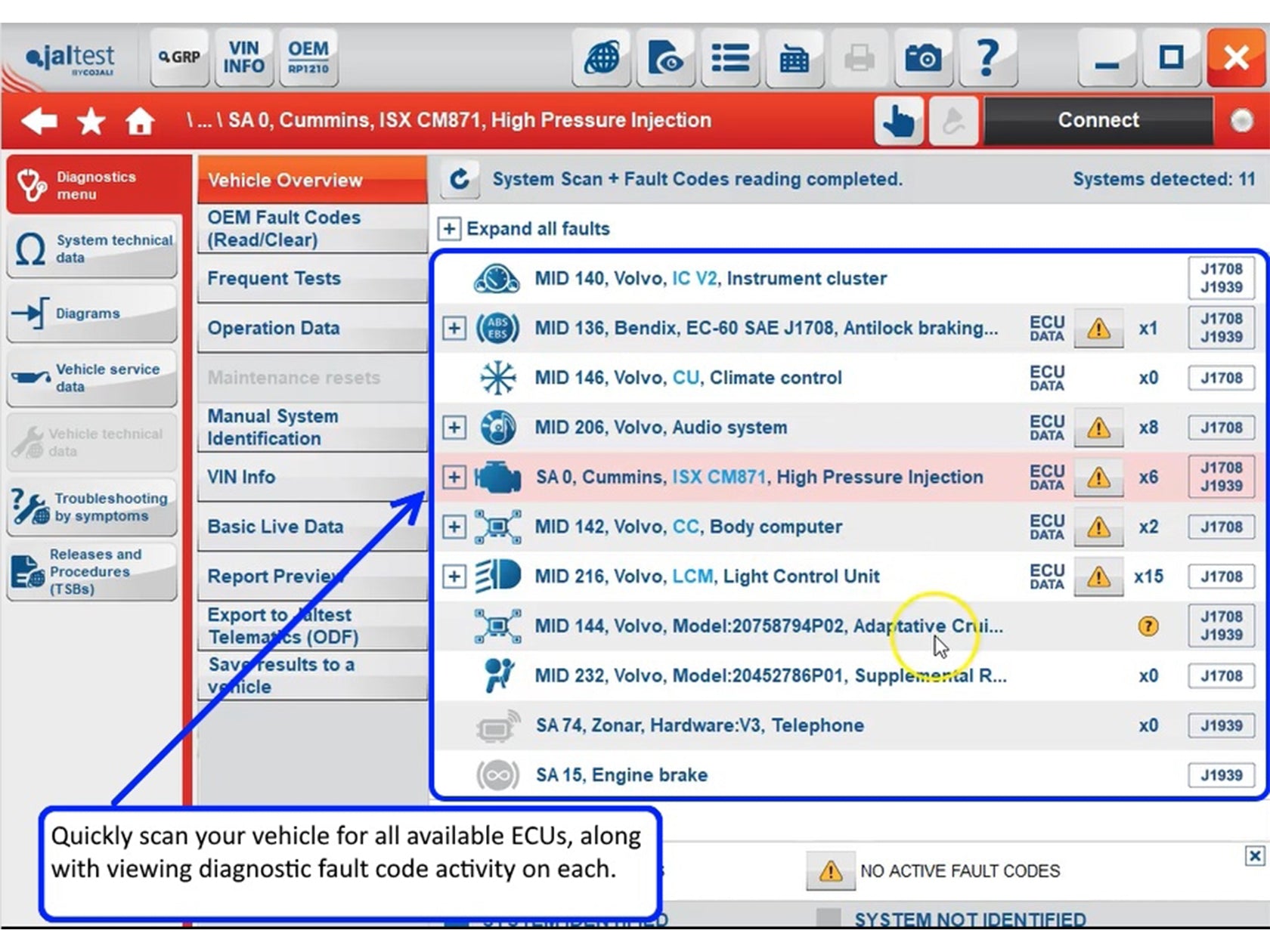Open the VIN Info menu entry
This screenshot has height=952, width=1270.
[x=312, y=477]
